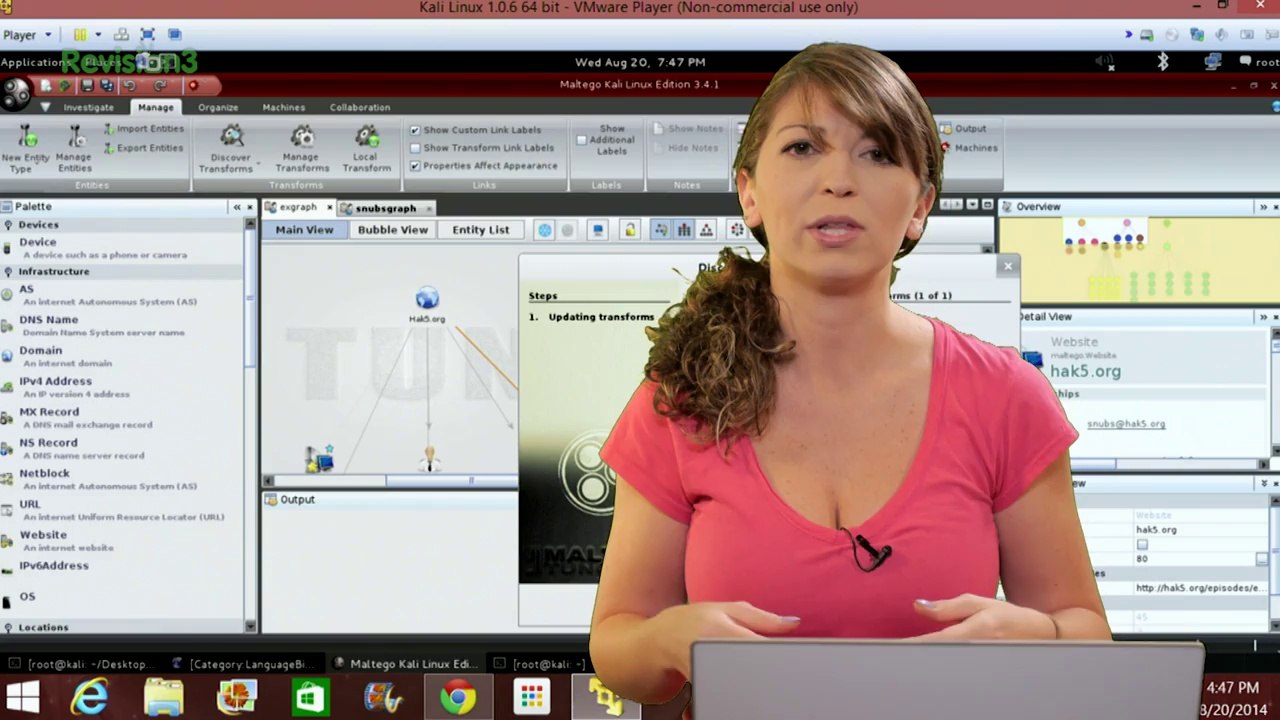Image resolution: width=1280 pixels, height=720 pixels.
Task: Expand the Detail View panel chevron
Action: click(x=1263, y=317)
